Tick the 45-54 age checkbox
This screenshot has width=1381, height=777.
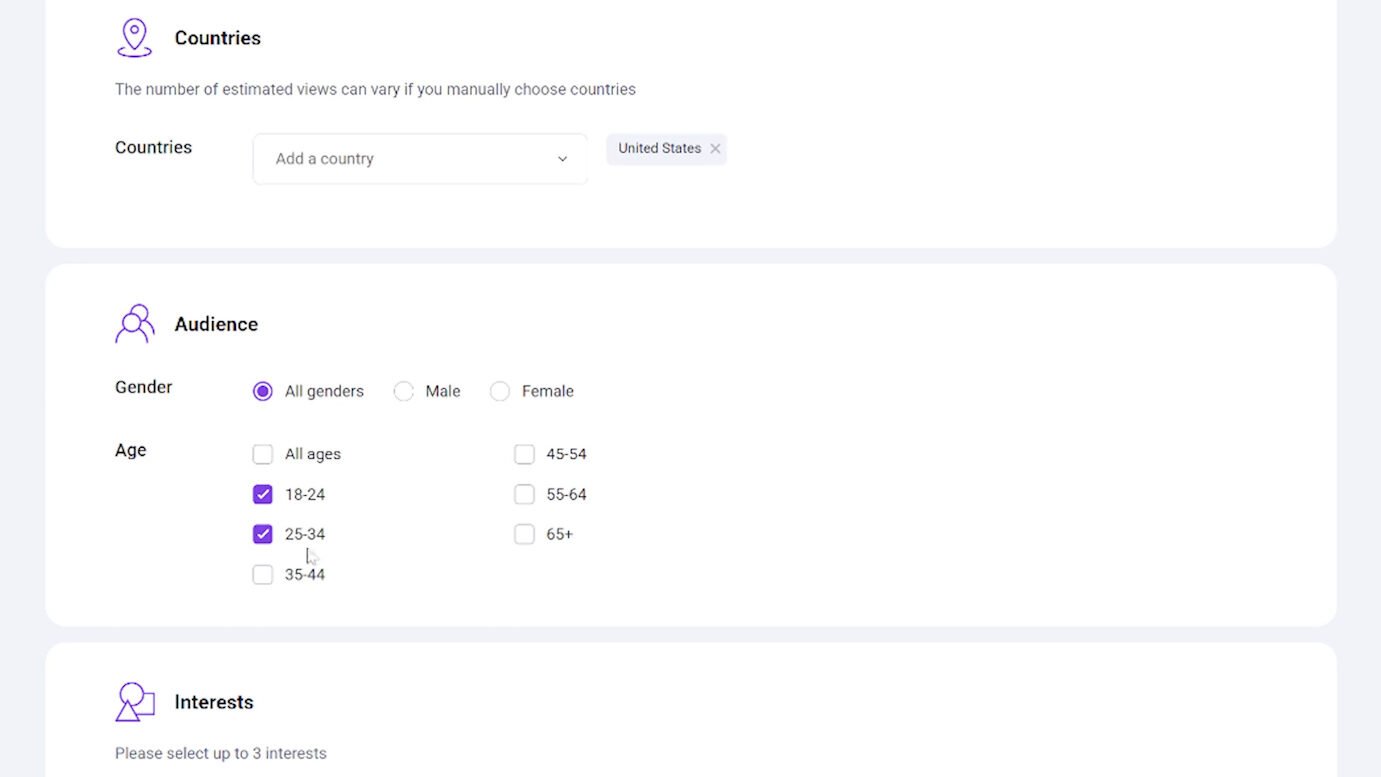(x=524, y=455)
